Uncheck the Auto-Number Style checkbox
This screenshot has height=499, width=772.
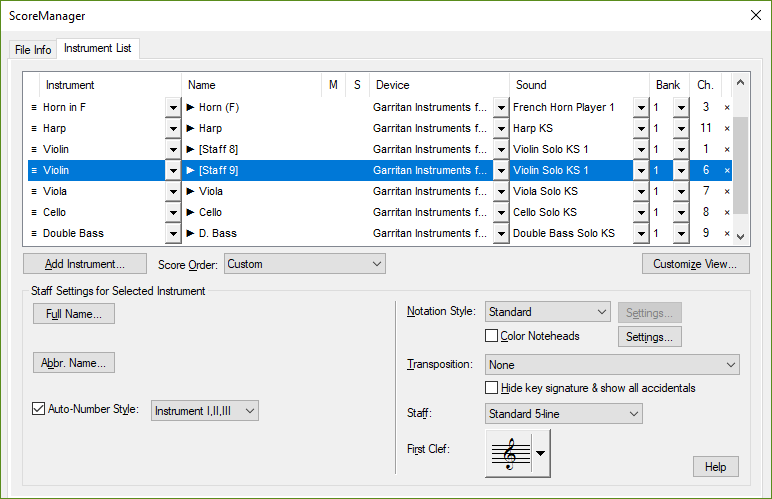point(39,410)
